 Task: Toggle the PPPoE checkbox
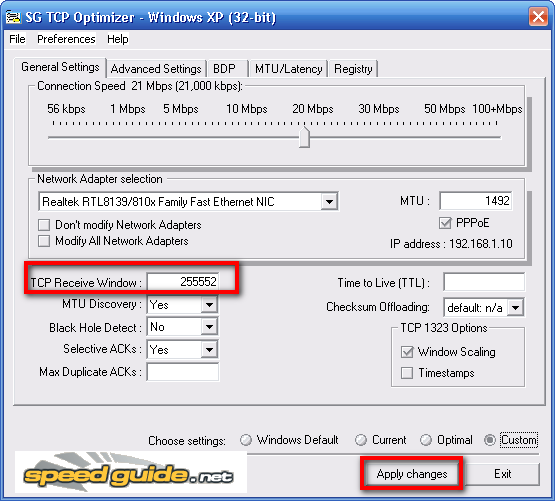click(445, 223)
